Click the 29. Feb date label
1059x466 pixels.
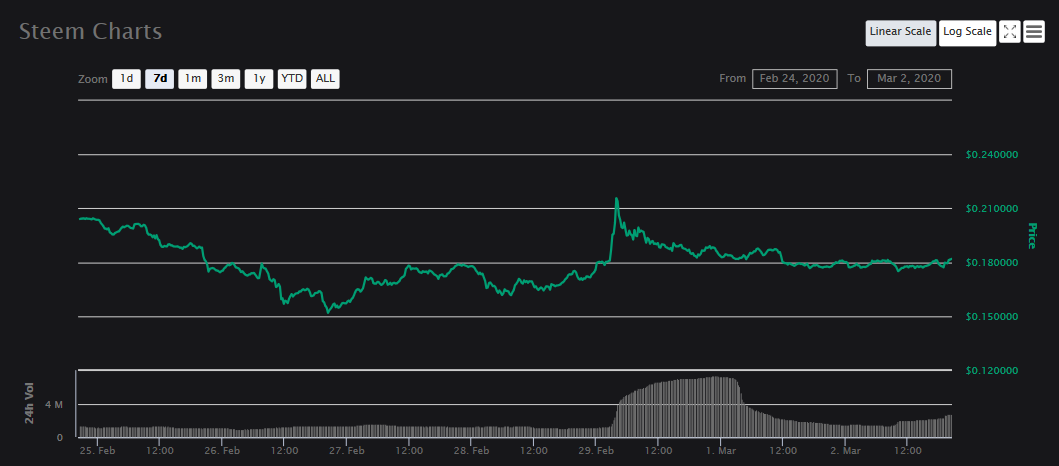click(x=596, y=450)
